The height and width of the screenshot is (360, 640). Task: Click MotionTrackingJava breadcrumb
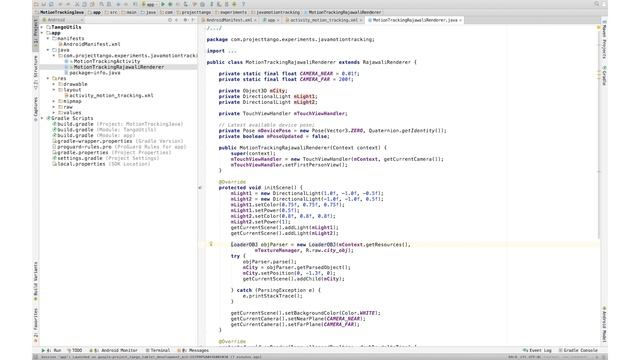(61, 12)
